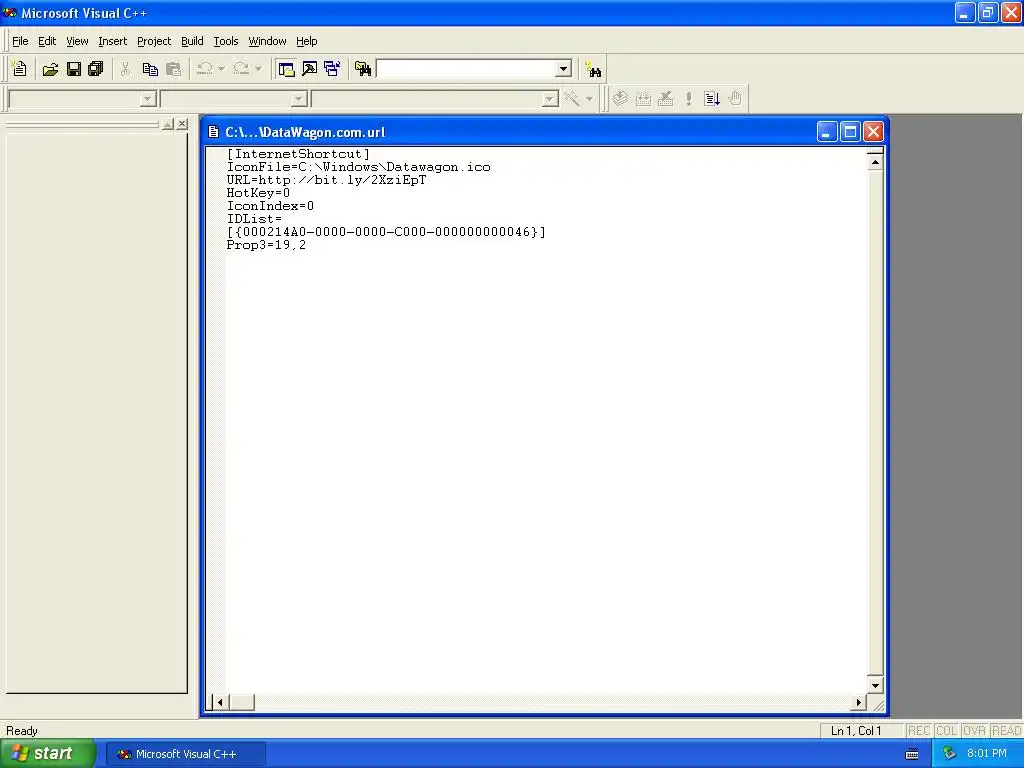Click the HotKey=0 line
Screen dimensions: 1024x768
[x=258, y=193]
